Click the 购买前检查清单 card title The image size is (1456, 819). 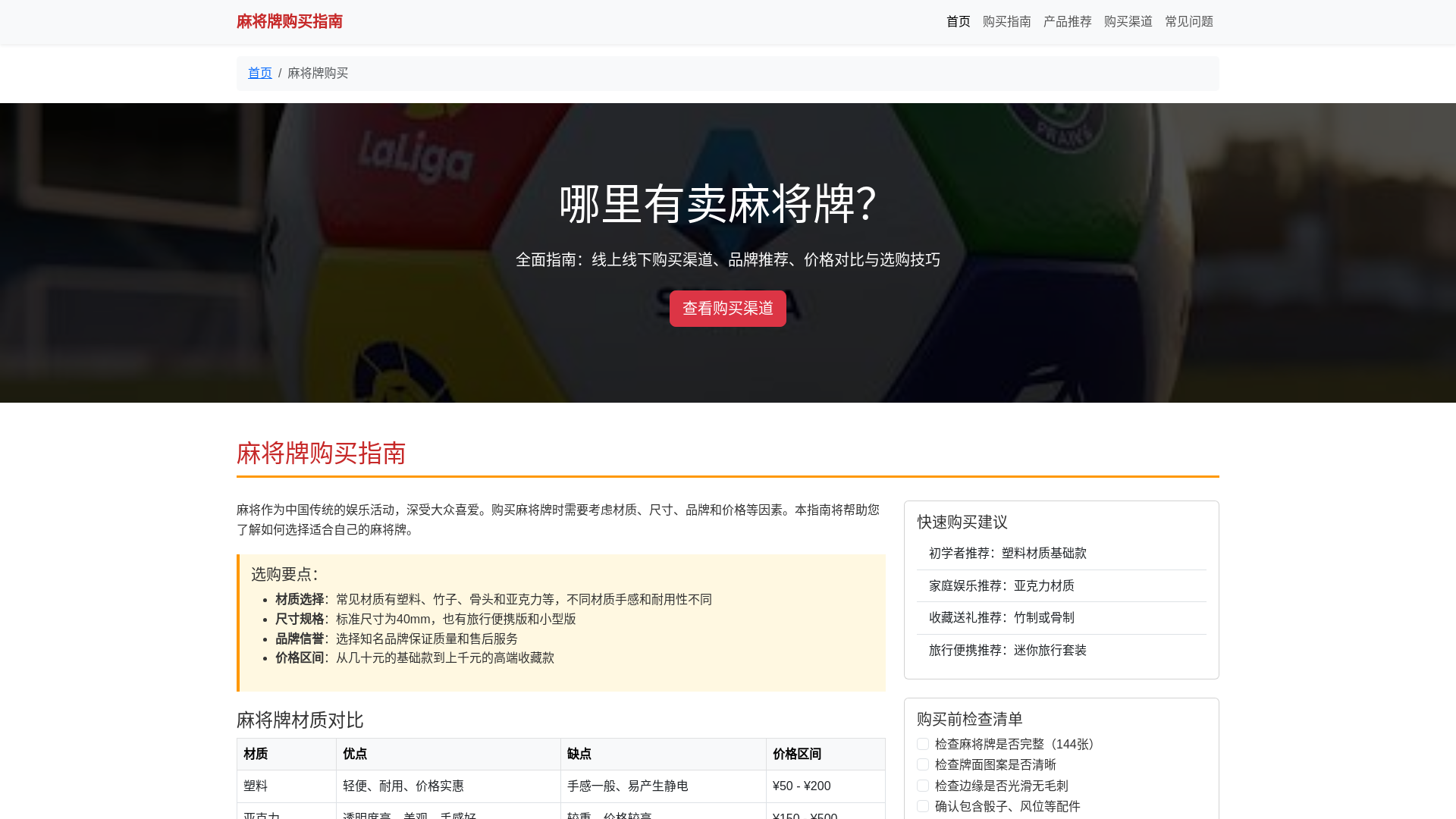click(969, 719)
